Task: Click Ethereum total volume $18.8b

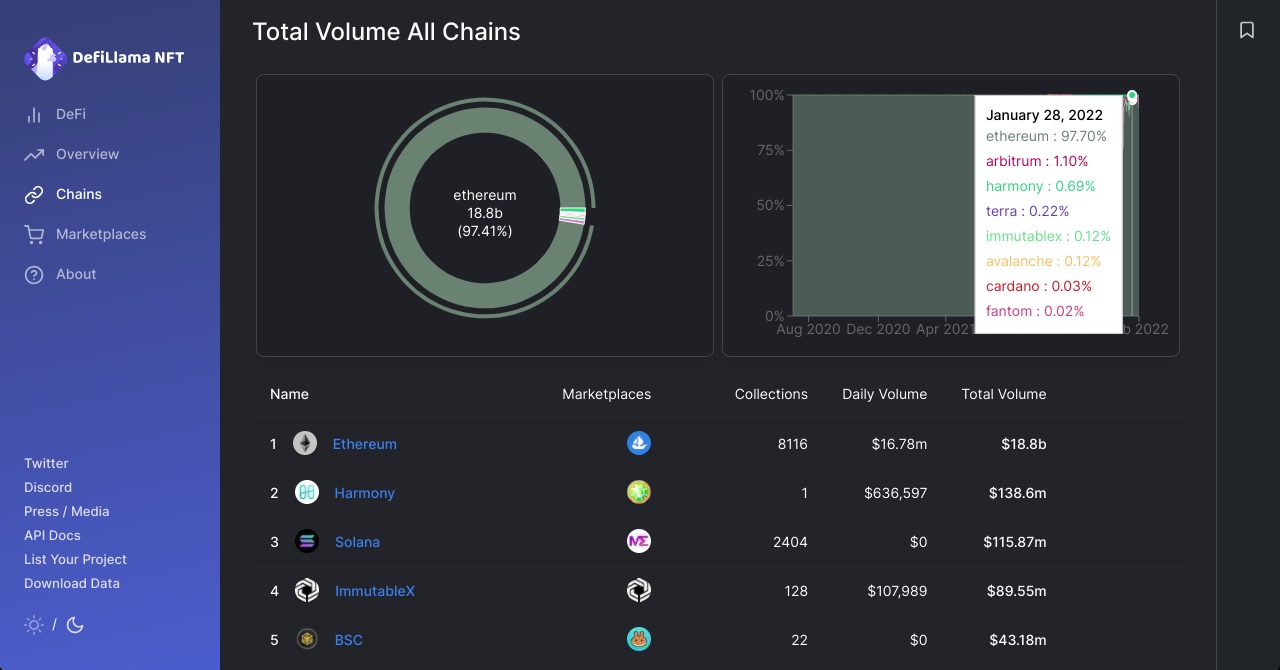Action: click(x=1024, y=444)
